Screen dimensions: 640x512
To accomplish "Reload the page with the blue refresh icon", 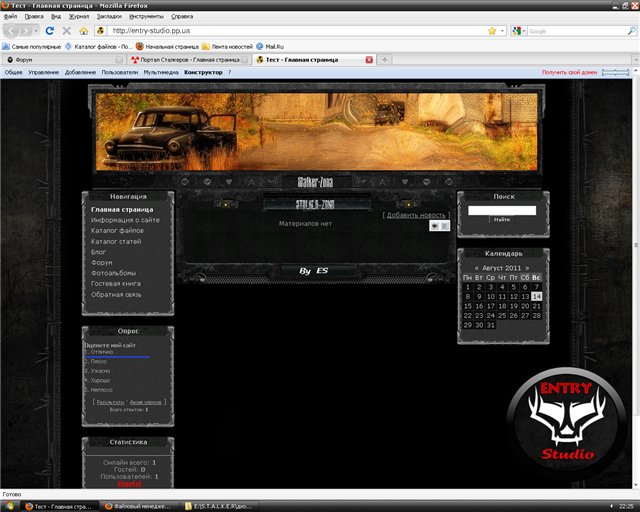I will click(x=50, y=31).
